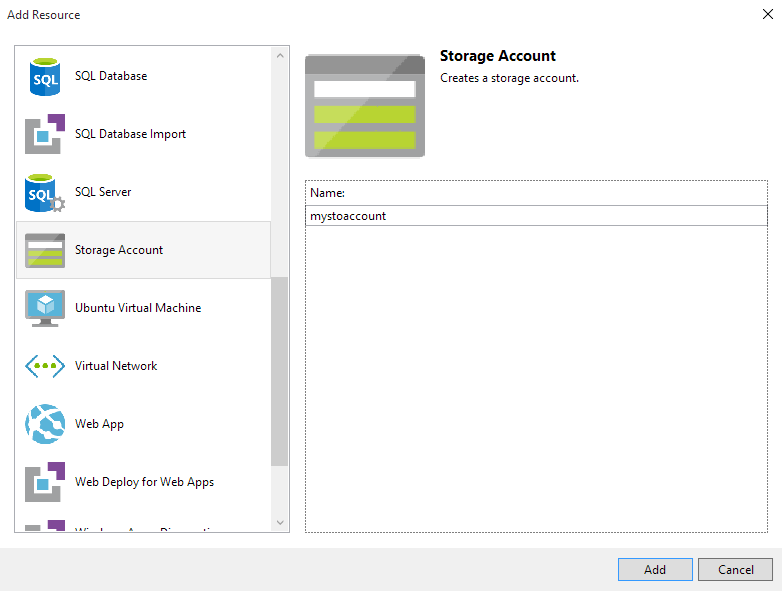Choose SQL Server resource label
782x591 pixels.
(103, 192)
